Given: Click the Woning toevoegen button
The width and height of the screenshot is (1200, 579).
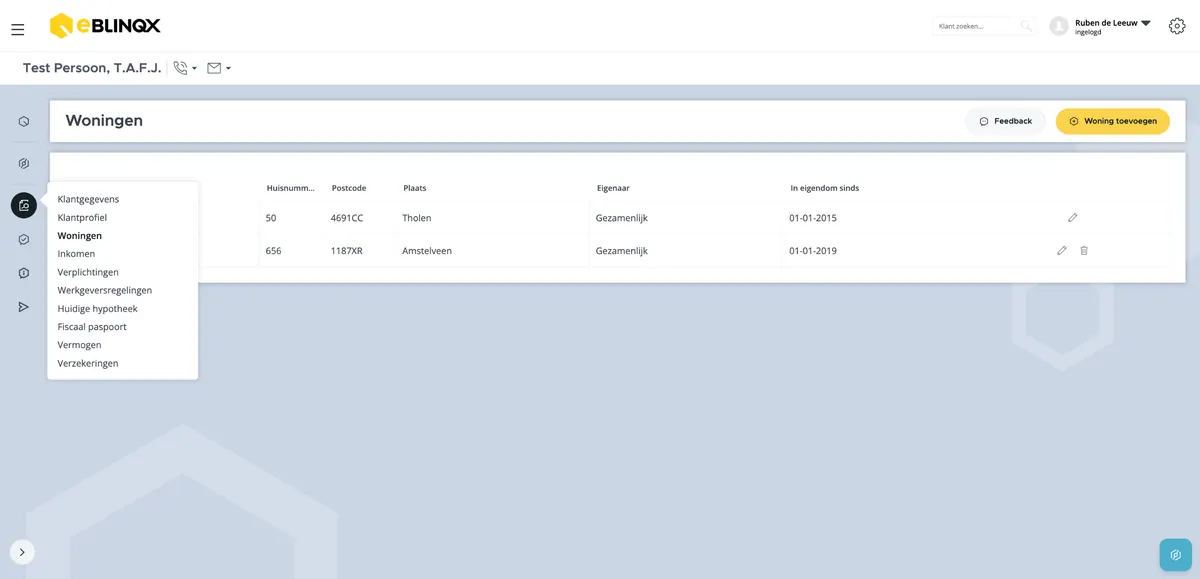Looking at the screenshot, I should [x=1113, y=121].
